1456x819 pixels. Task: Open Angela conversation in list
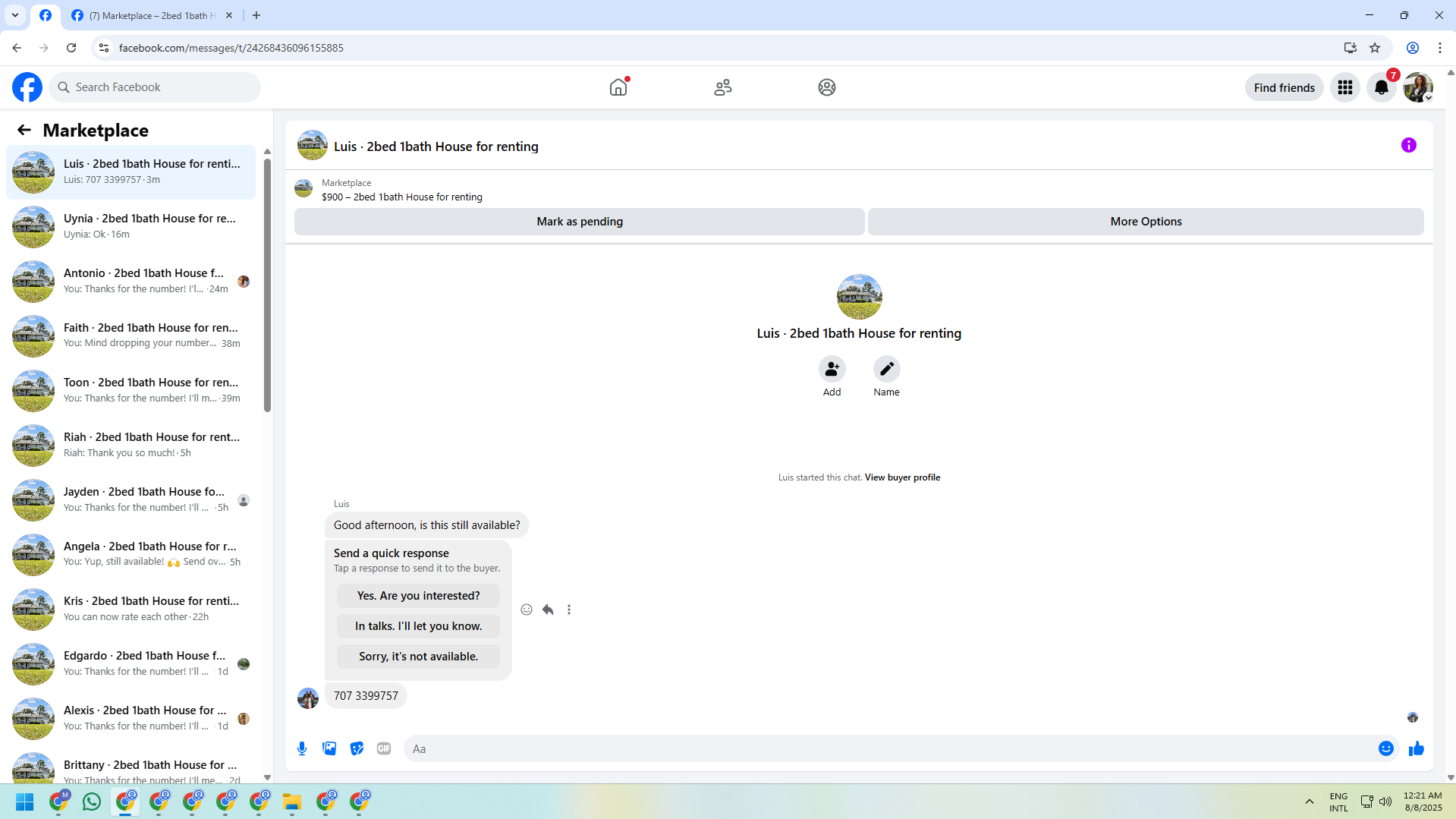(131, 555)
